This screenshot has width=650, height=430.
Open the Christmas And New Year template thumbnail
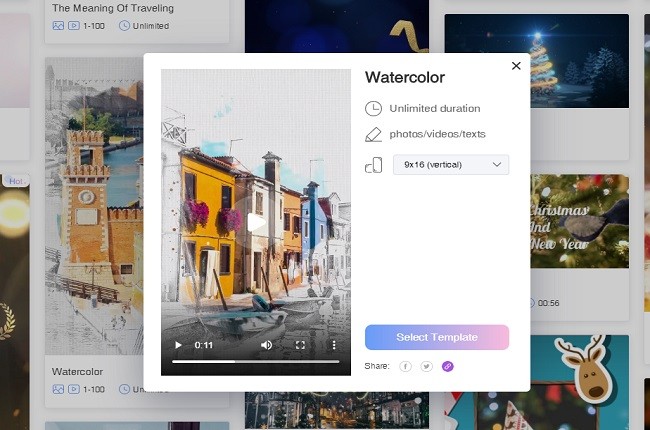[x=580, y=221]
